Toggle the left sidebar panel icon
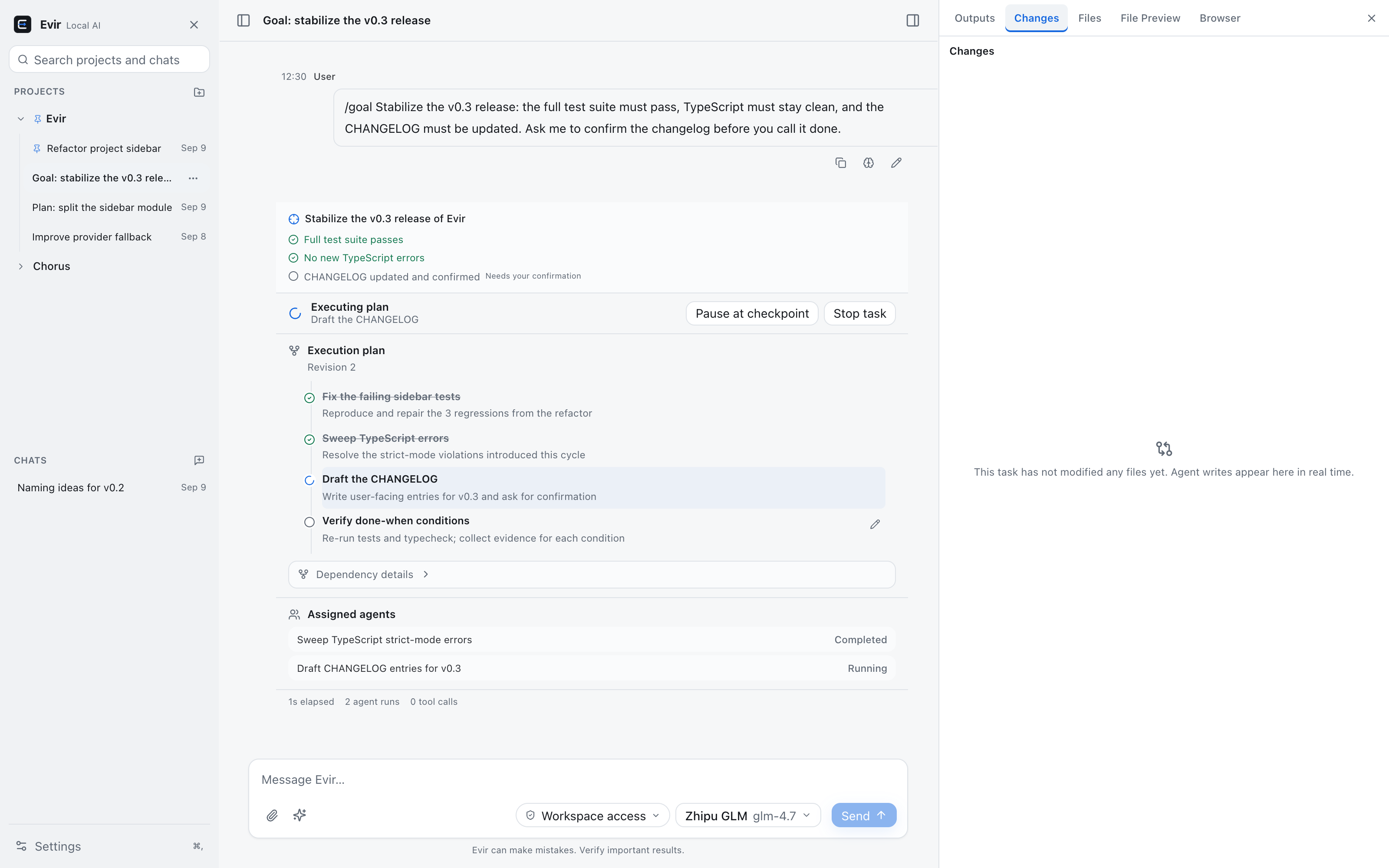Screen dimensions: 1389x868 coord(244,21)
